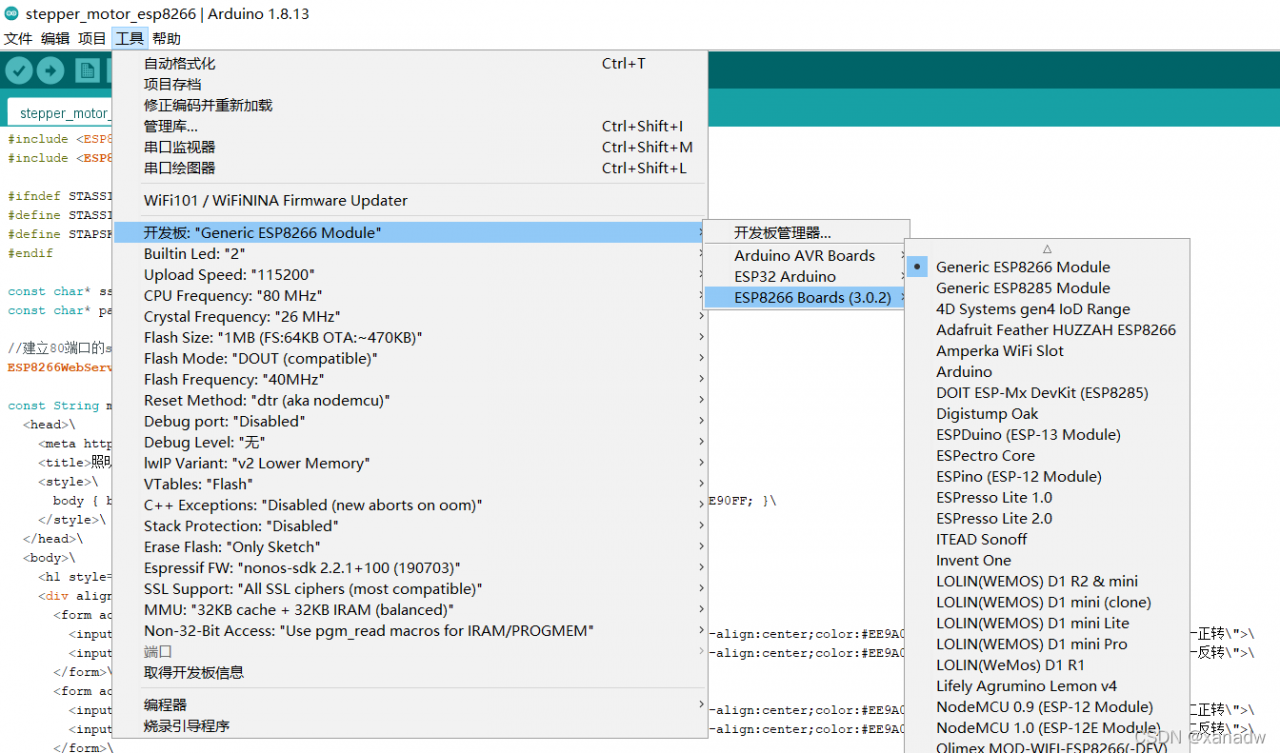Image resolution: width=1280 pixels, height=753 pixels.
Task: Click the New sketch document icon
Action: coord(88,70)
